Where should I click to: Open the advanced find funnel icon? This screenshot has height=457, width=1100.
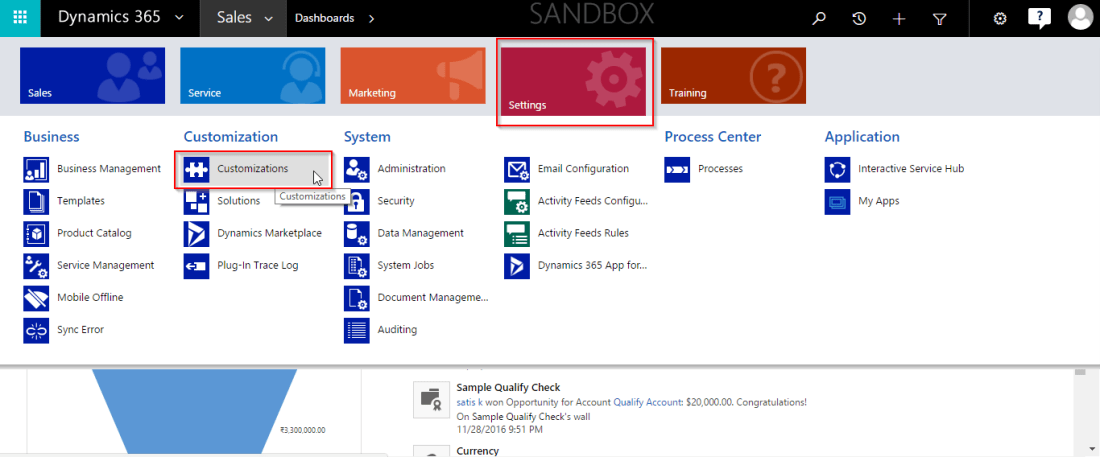click(939, 18)
